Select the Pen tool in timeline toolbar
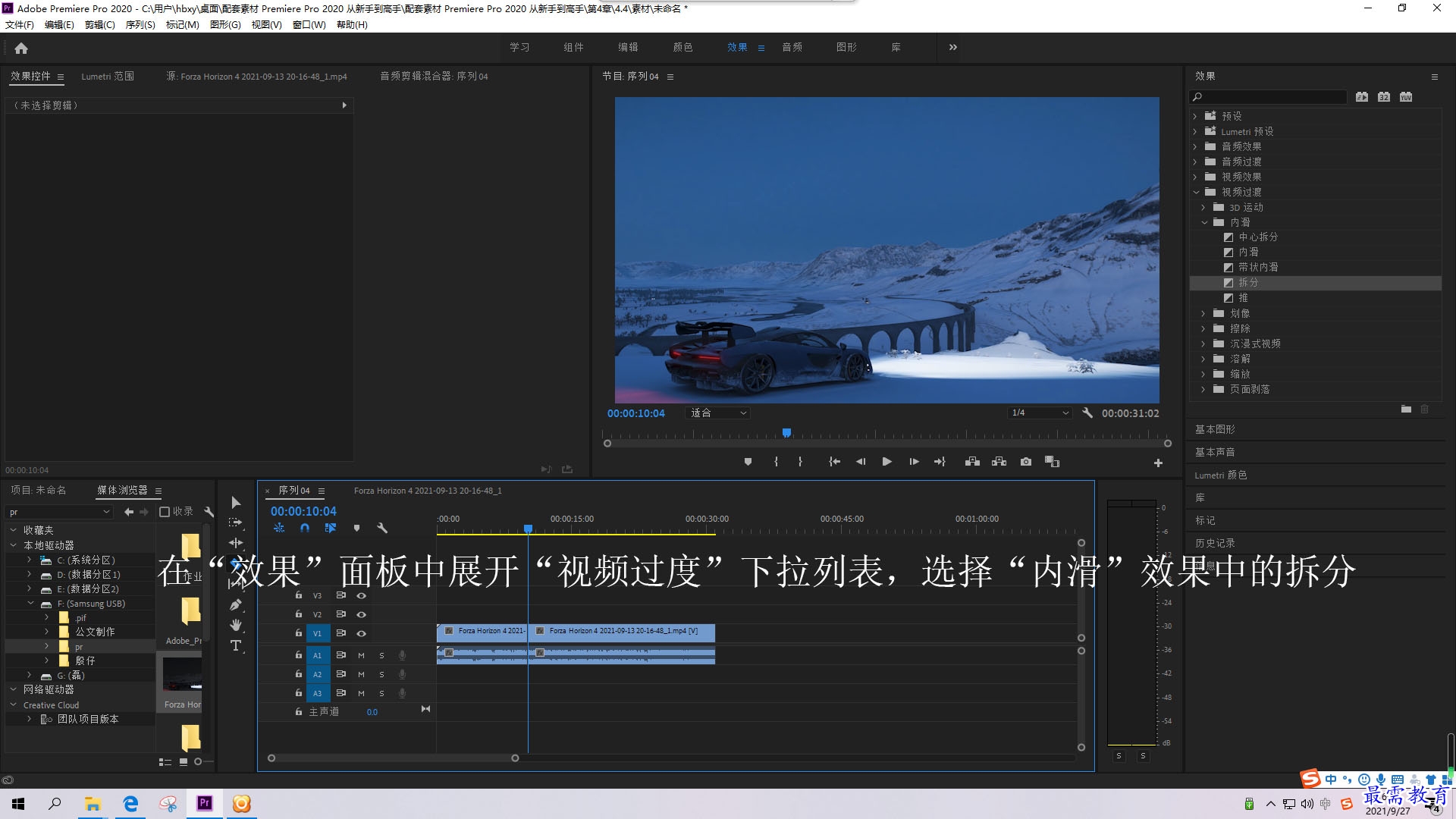 236,604
